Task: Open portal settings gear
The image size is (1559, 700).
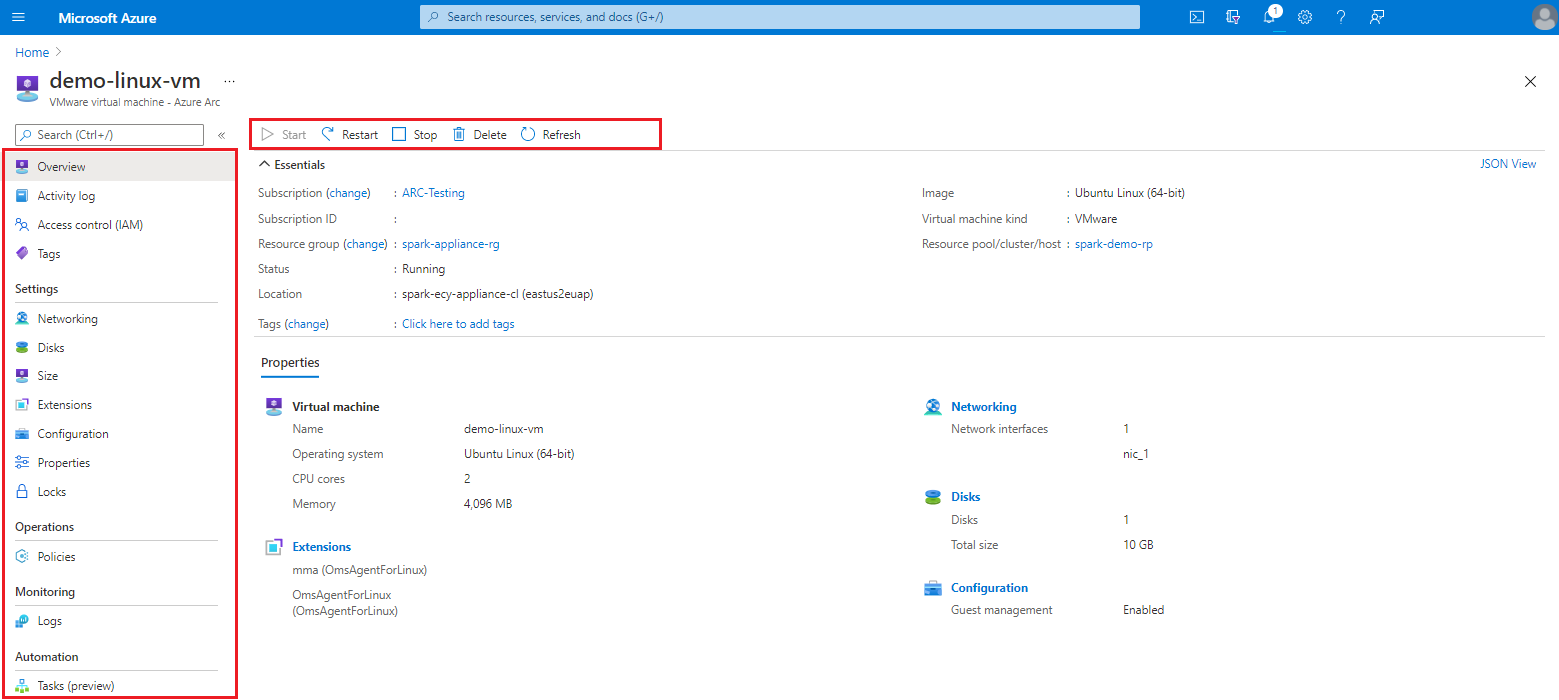Action: pos(1305,17)
